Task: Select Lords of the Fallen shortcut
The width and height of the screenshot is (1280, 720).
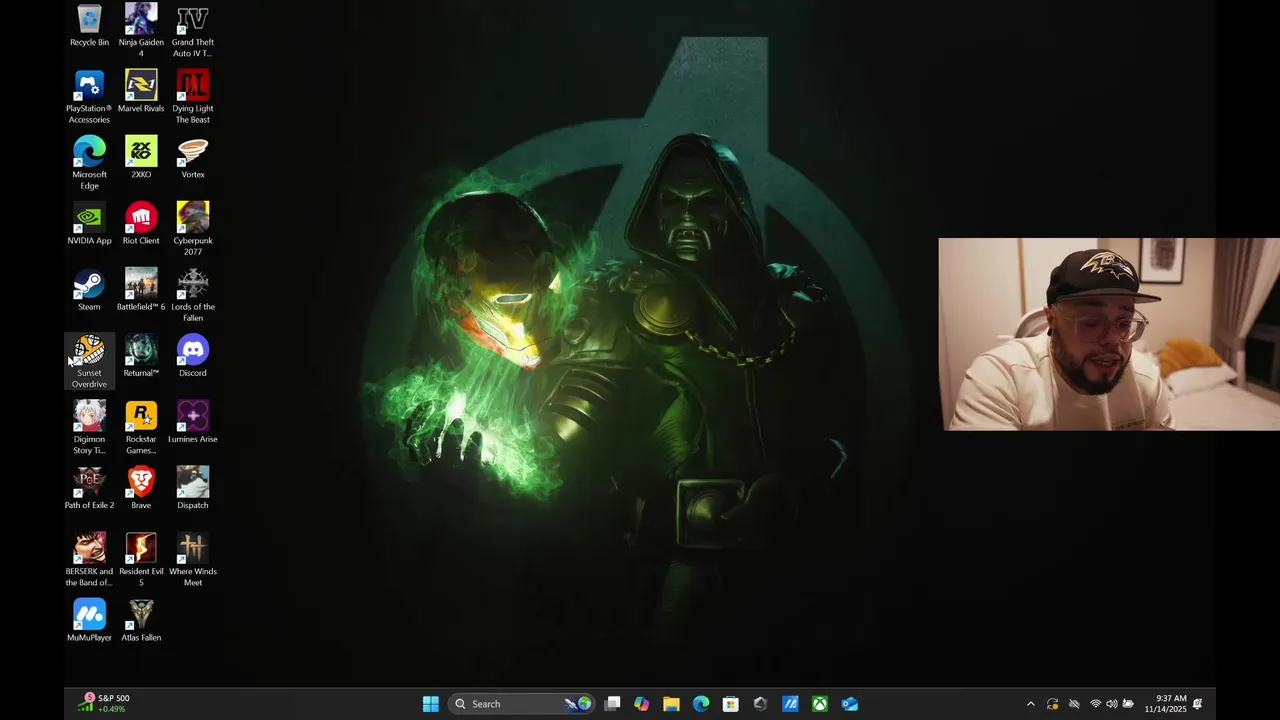Action: (193, 295)
